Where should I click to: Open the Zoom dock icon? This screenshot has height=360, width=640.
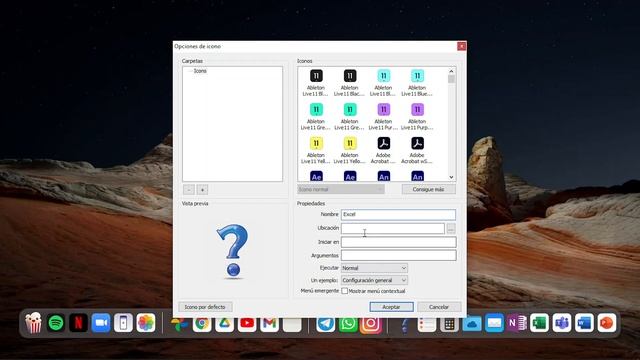(x=101, y=323)
